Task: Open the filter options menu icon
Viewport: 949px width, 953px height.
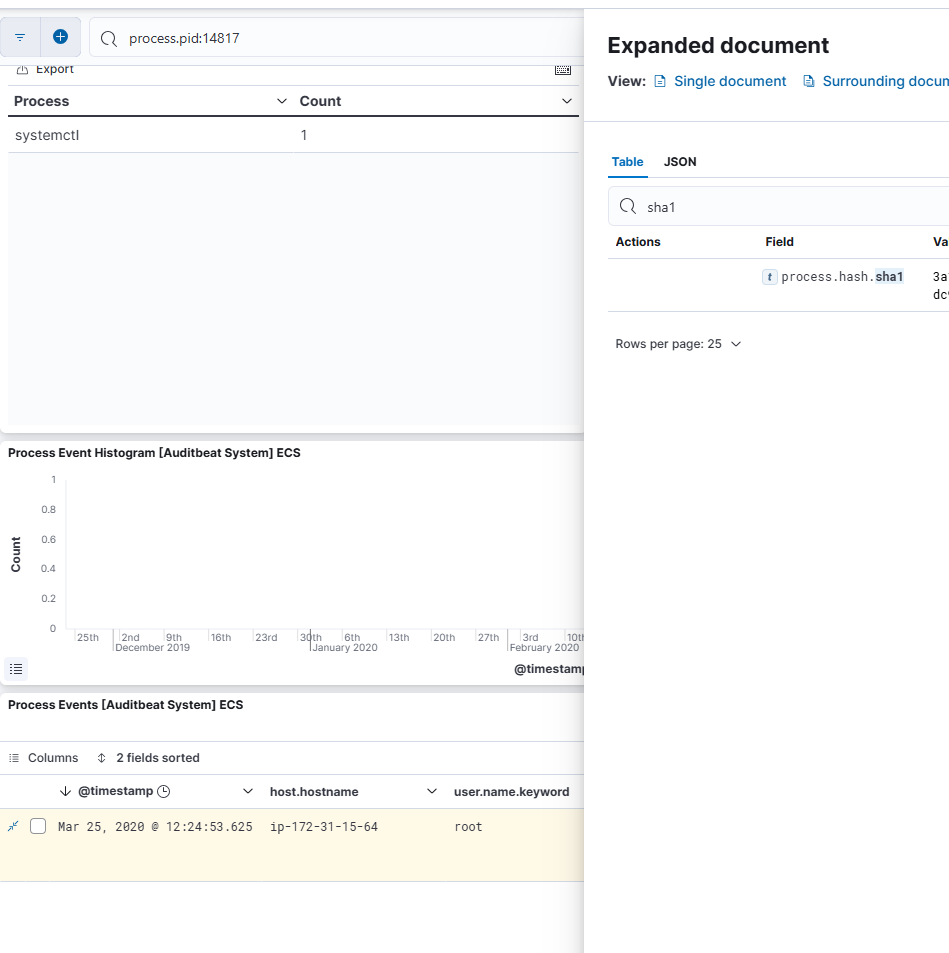Action: (20, 37)
